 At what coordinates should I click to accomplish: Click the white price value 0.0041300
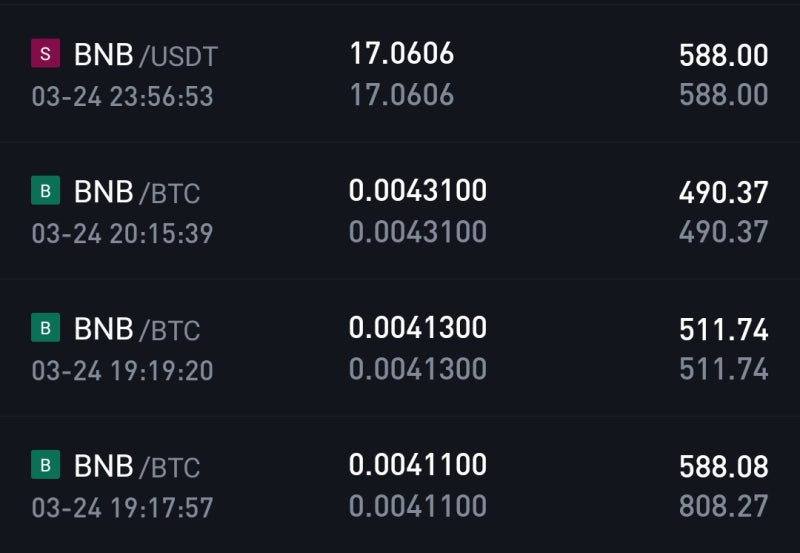tap(418, 328)
